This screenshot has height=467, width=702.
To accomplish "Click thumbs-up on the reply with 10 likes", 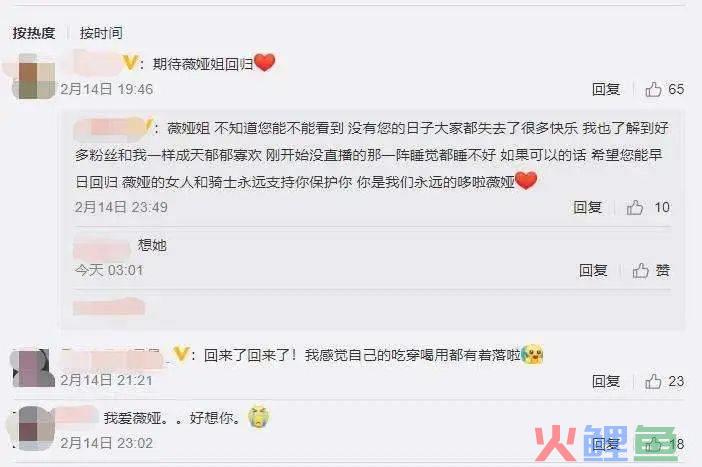I will tap(635, 207).
